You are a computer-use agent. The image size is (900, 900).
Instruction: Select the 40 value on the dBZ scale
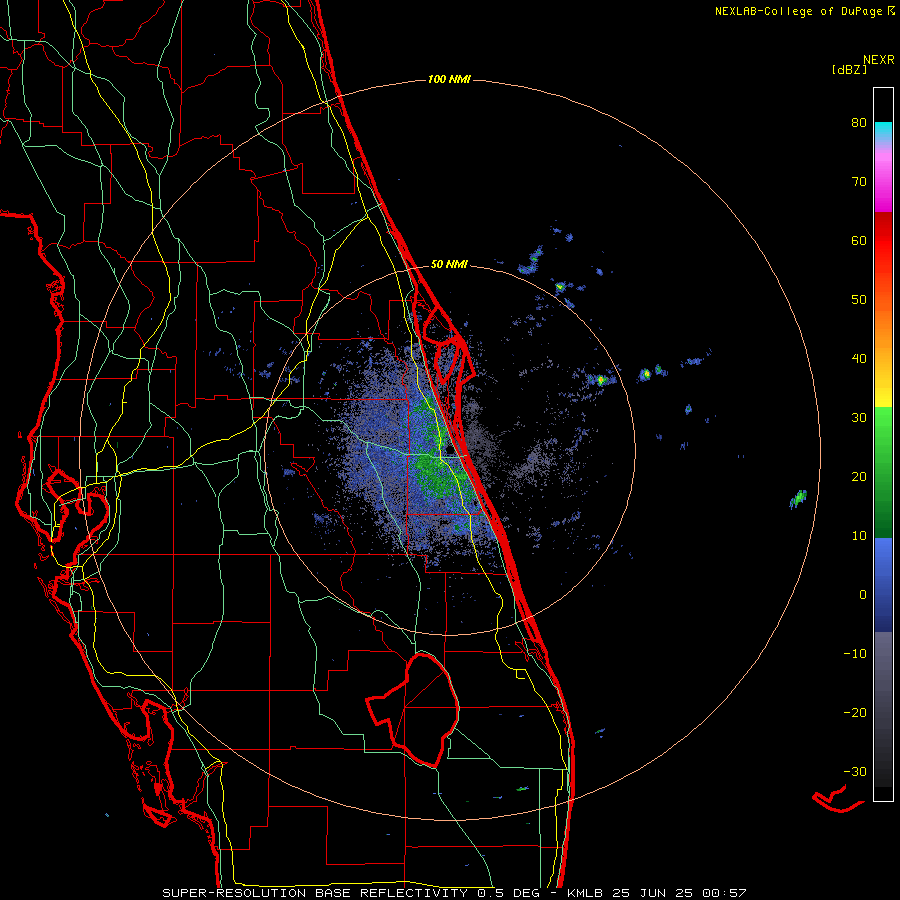(x=859, y=359)
